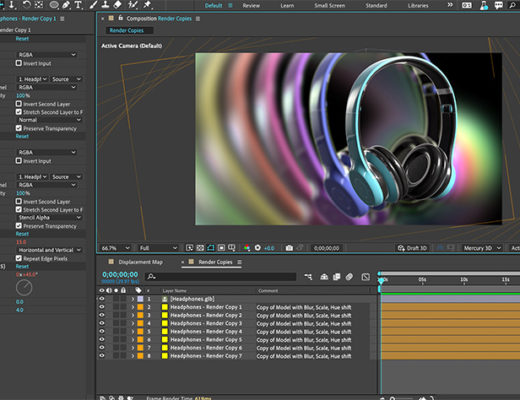Screen dimensions: 520x400
Task: Open show channel color management icon
Action: click(247, 248)
